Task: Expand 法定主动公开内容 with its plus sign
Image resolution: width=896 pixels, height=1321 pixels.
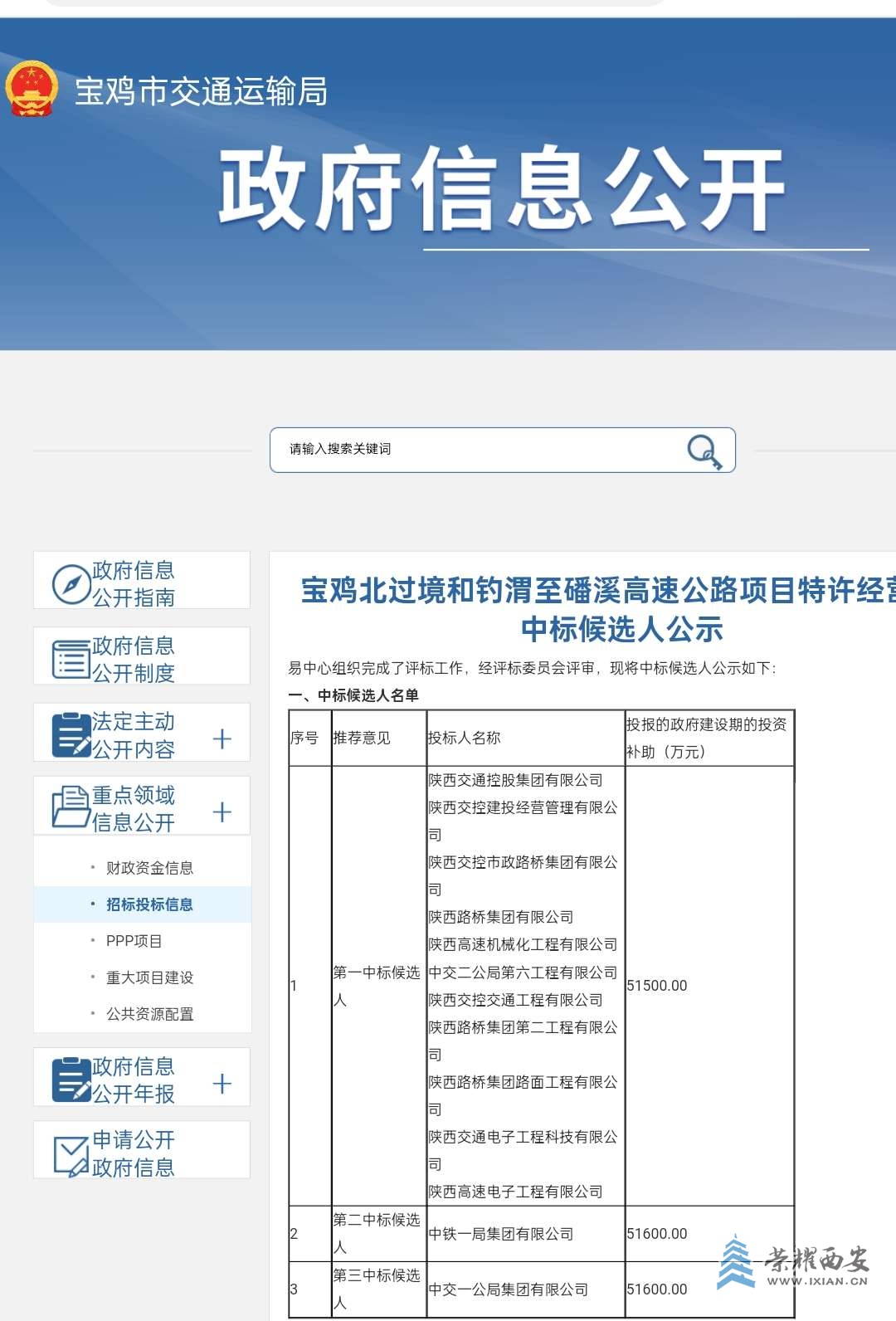Action: pos(222,738)
